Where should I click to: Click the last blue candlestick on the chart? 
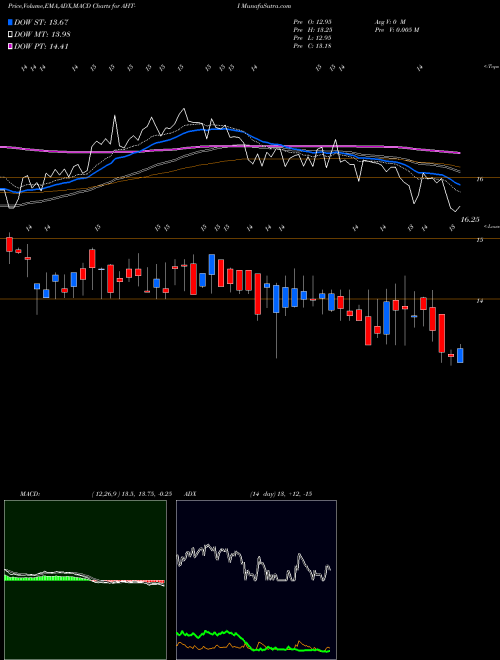coord(460,355)
